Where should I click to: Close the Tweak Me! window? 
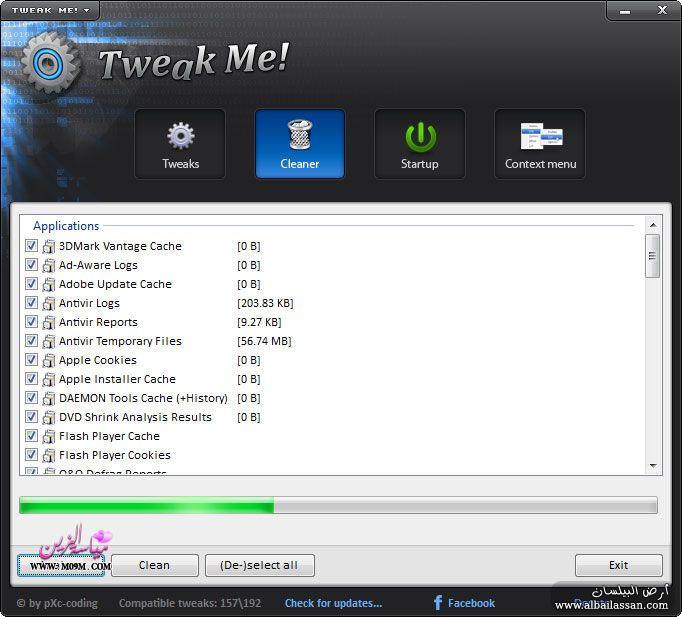662,10
